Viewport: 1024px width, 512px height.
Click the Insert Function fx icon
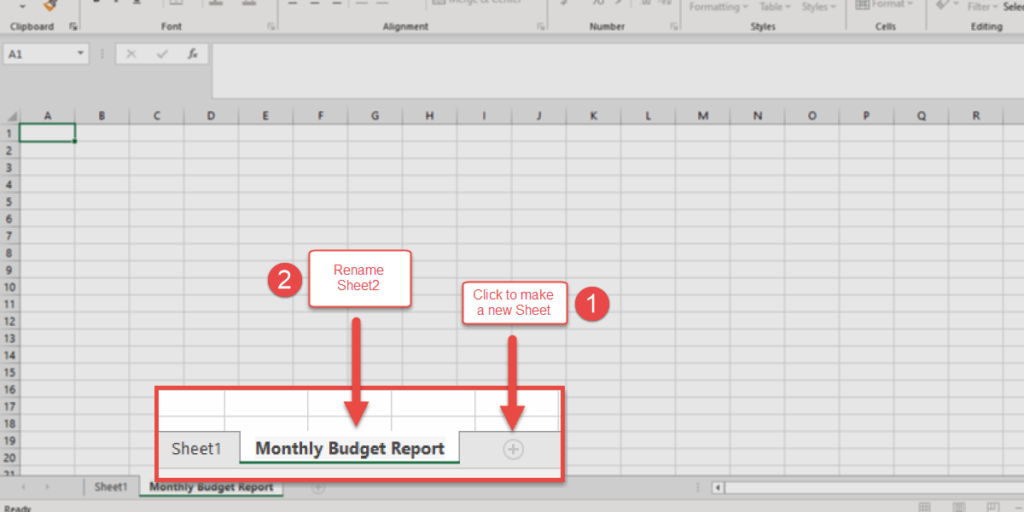[193, 54]
